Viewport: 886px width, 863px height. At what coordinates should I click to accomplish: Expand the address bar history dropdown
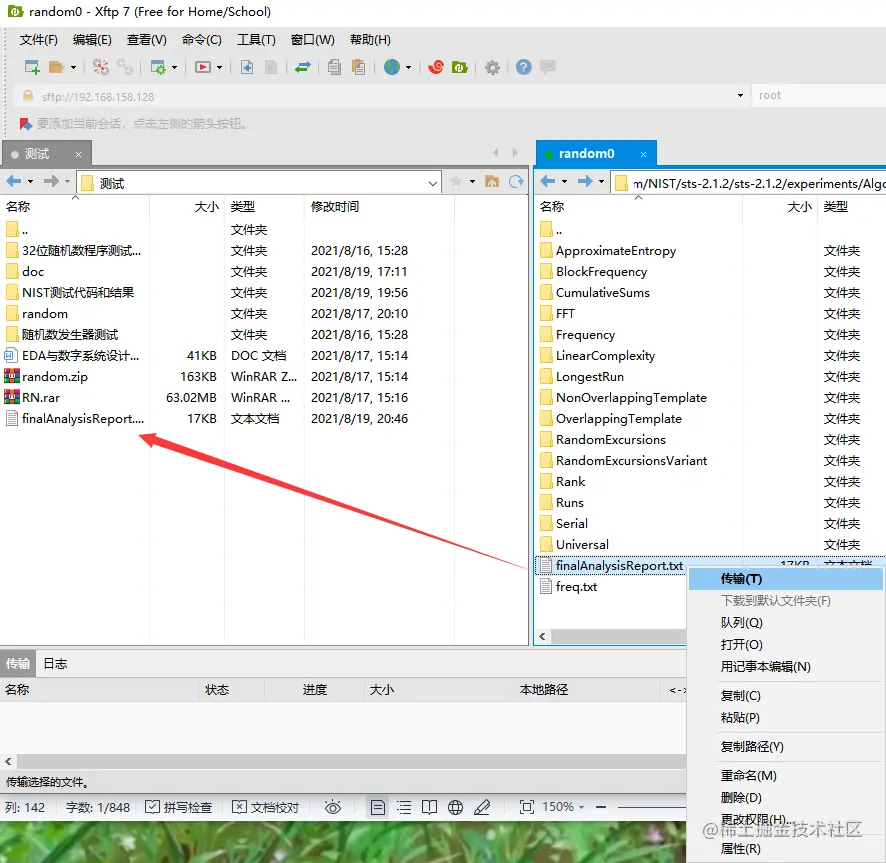tap(740, 96)
